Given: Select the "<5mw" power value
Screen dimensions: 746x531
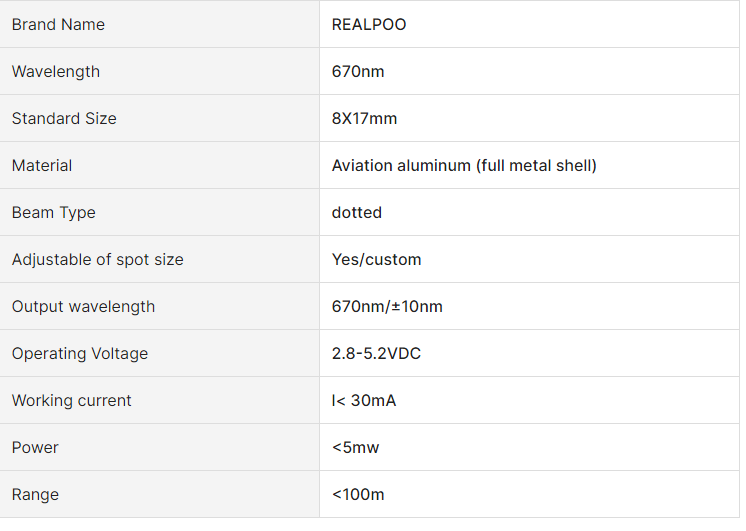Looking at the screenshot, I should coord(356,447).
